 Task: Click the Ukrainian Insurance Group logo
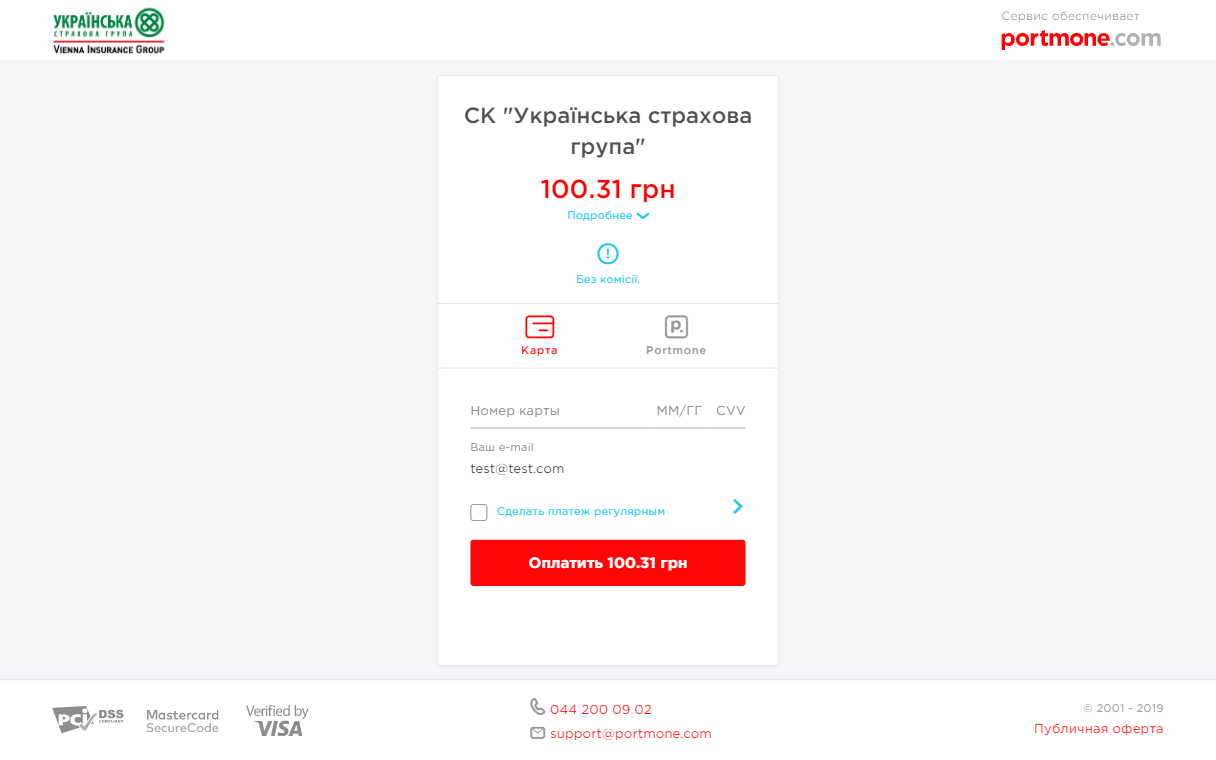point(108,31)
